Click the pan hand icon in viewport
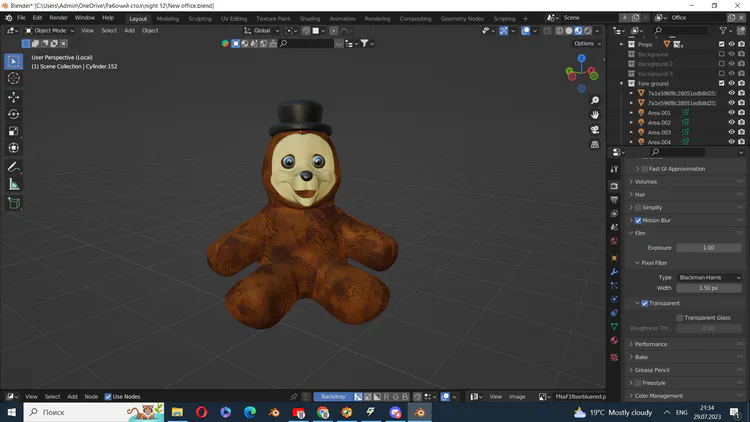Image resolution: width=750 pixels, height=422 pixels. (x=595, y=115)
